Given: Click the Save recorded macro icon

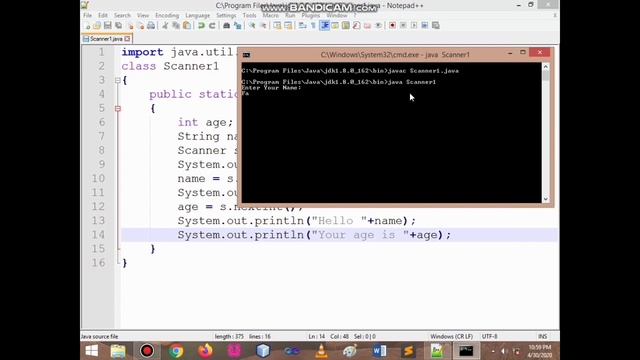Looking at the screenshot, I should [x=436, y=26].
